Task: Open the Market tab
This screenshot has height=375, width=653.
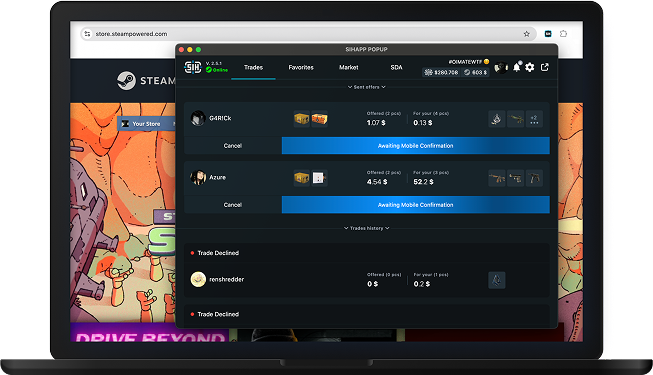Action: [349, 67]
